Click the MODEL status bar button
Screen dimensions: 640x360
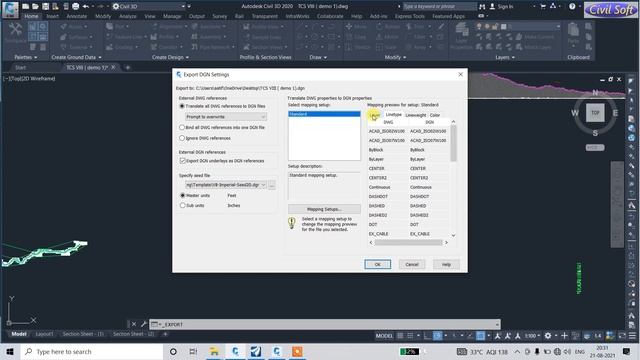coord(384,336)
